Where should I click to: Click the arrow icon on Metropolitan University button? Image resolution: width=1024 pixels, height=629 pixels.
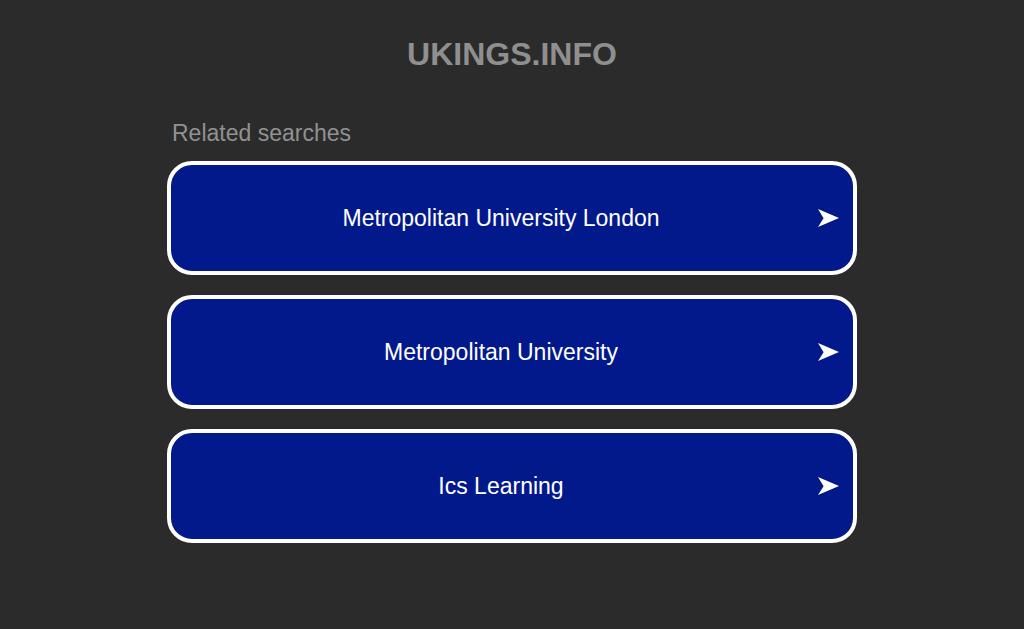pos(827,352)
